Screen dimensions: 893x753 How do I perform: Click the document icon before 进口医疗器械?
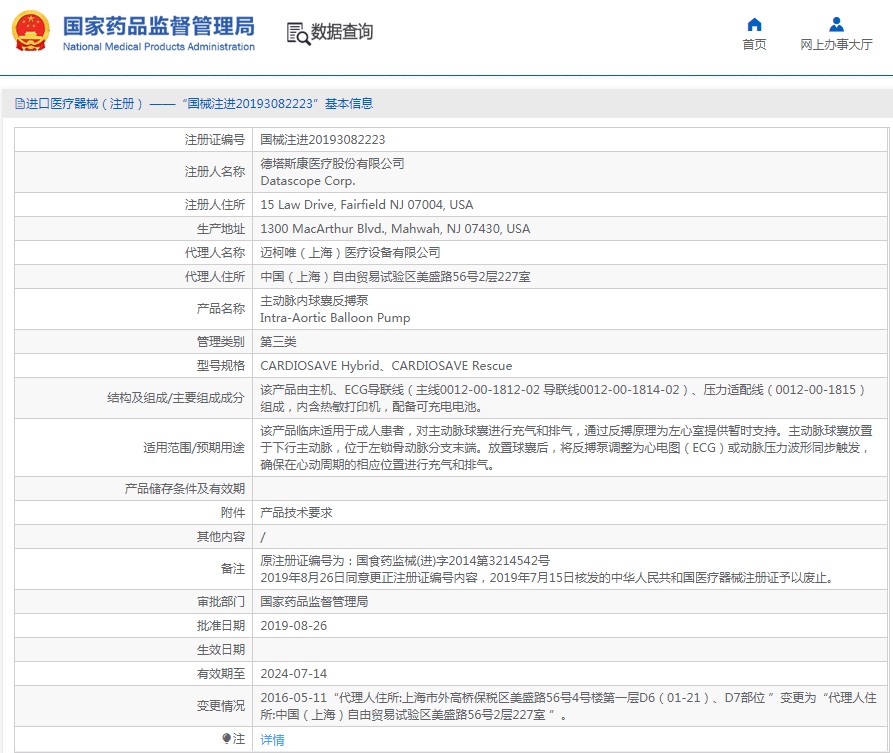[x=20, y=104]
